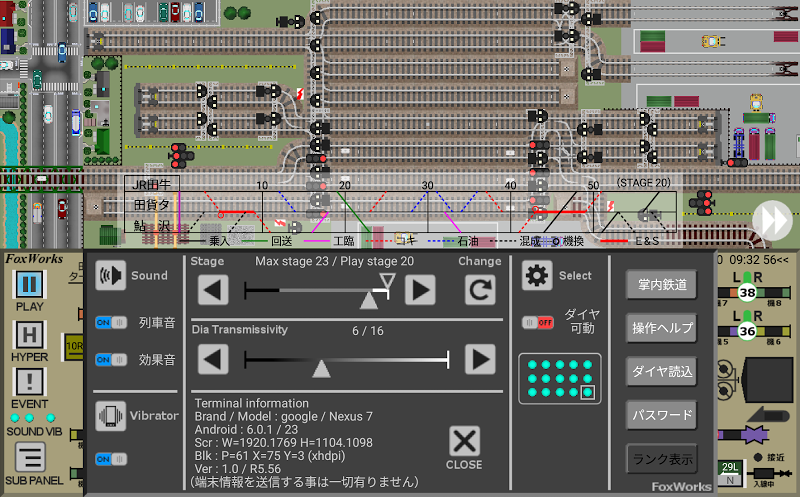Increase stage with right arrow
The image size is (800, 497).
pos(420,290)
